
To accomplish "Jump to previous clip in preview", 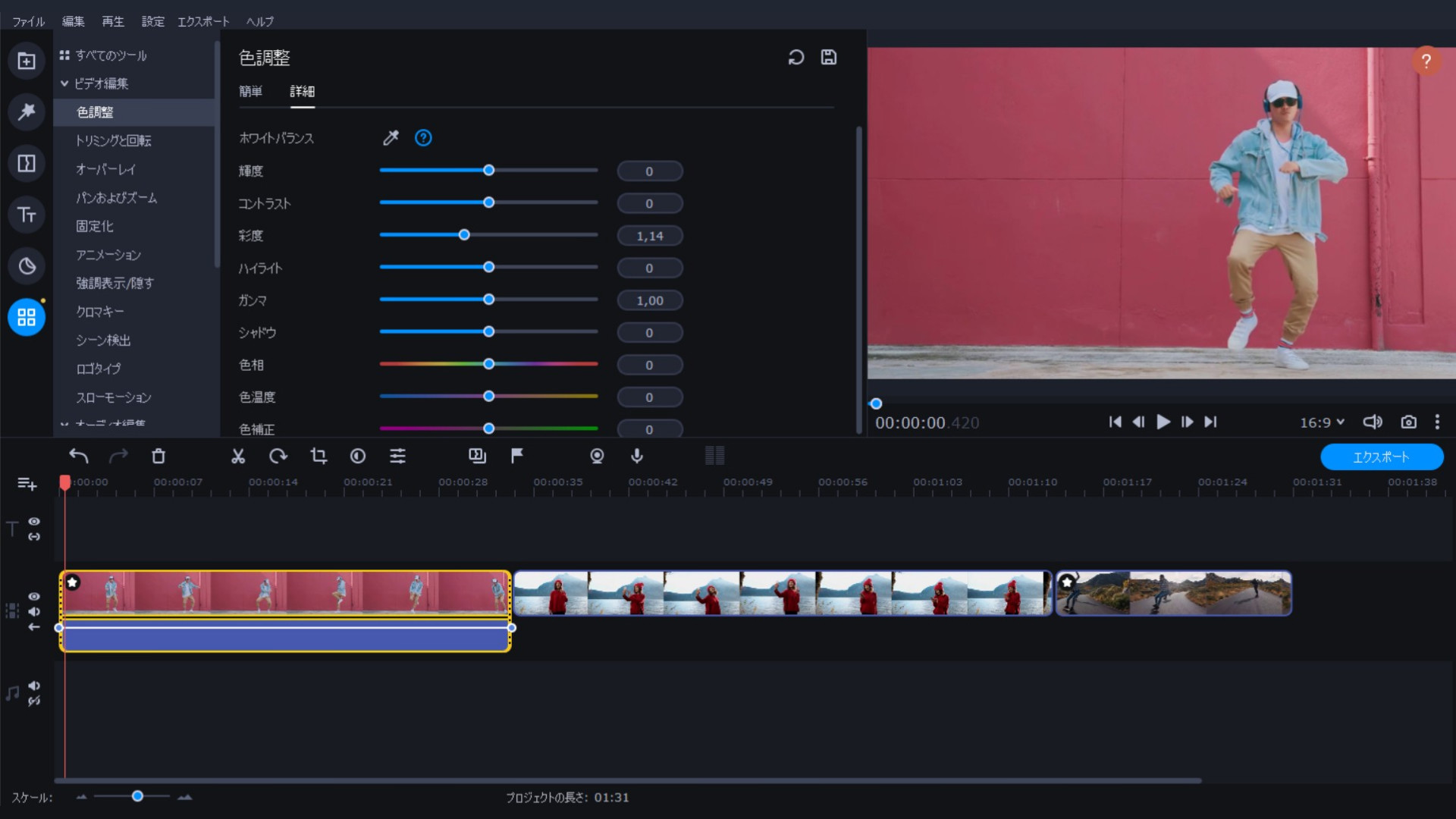I will pyautogui.click(x=1115, y=422).
